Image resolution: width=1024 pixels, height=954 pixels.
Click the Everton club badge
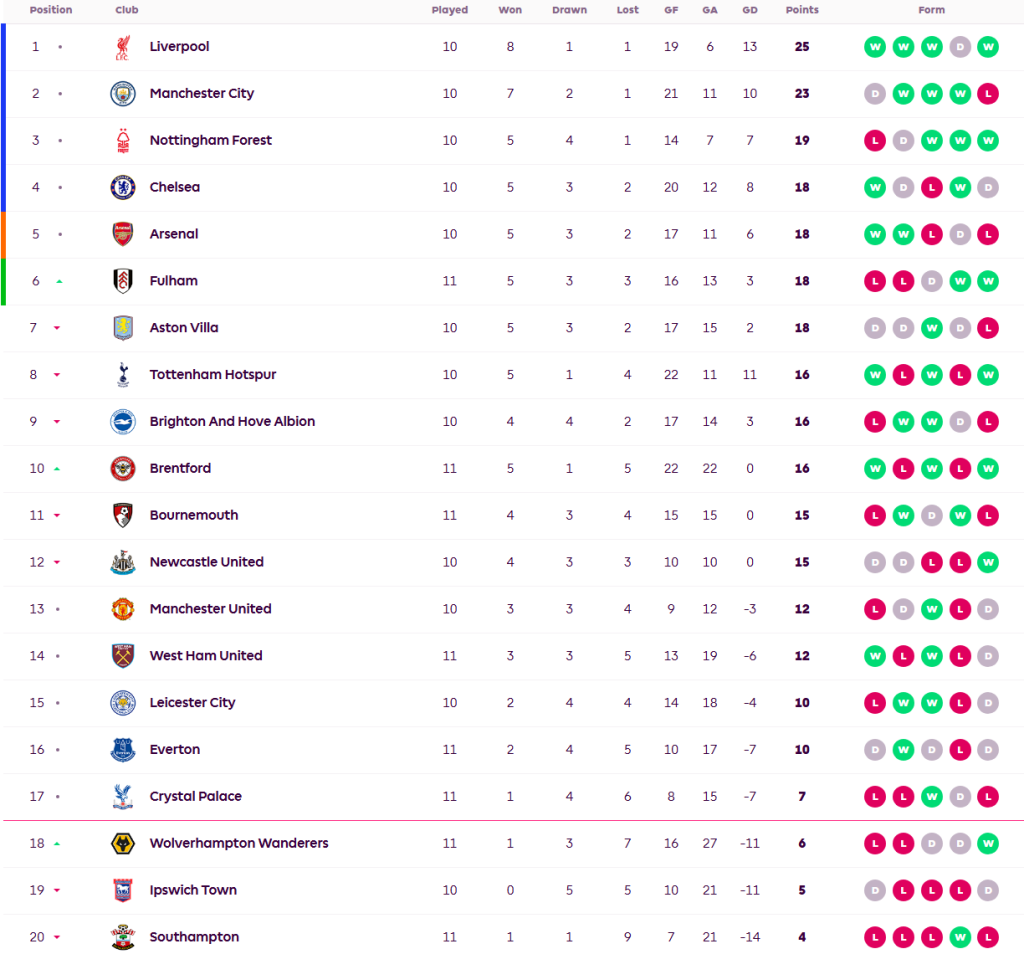click(x=122, y=750)
